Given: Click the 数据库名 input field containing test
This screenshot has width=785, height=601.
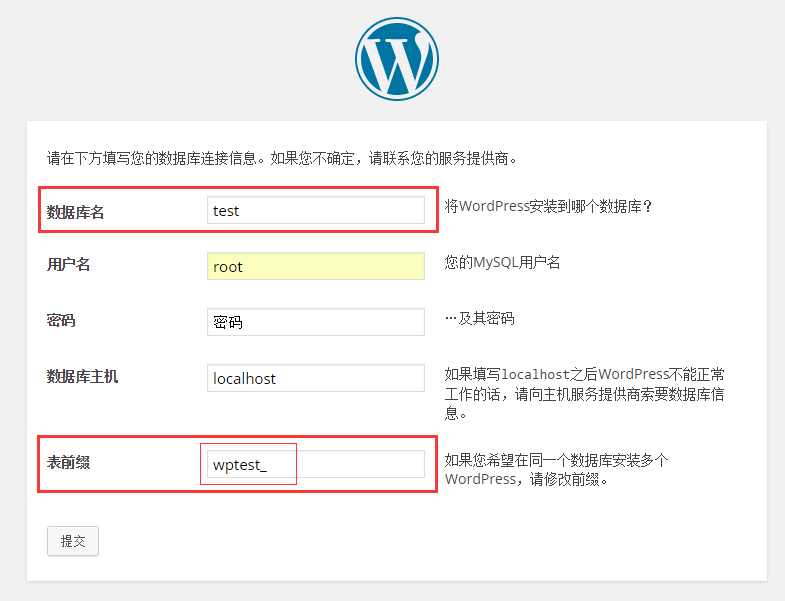Looking at the screenshot, I should click(316, 210).
